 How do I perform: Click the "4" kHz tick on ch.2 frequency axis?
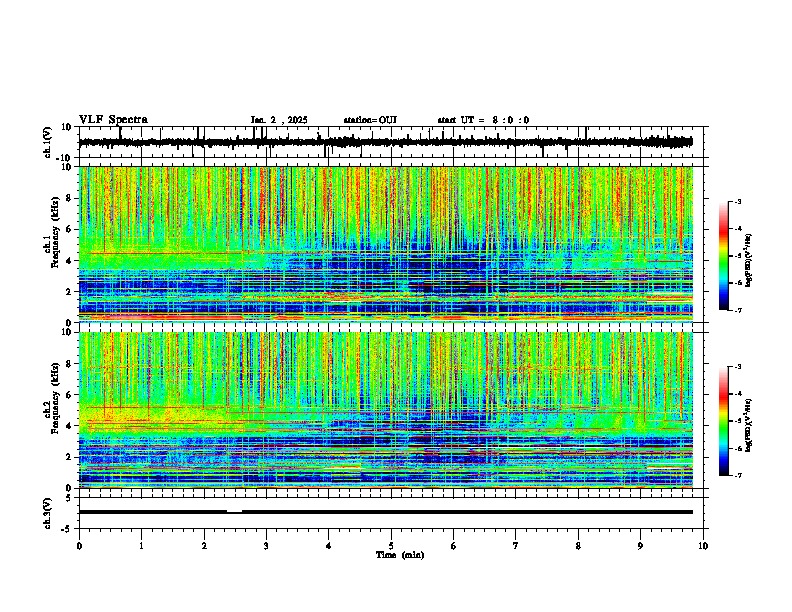tap(70, 426)
